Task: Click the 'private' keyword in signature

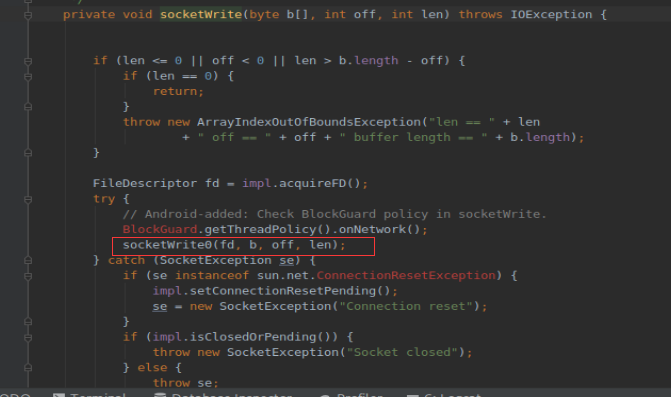Action: (89, 15)
